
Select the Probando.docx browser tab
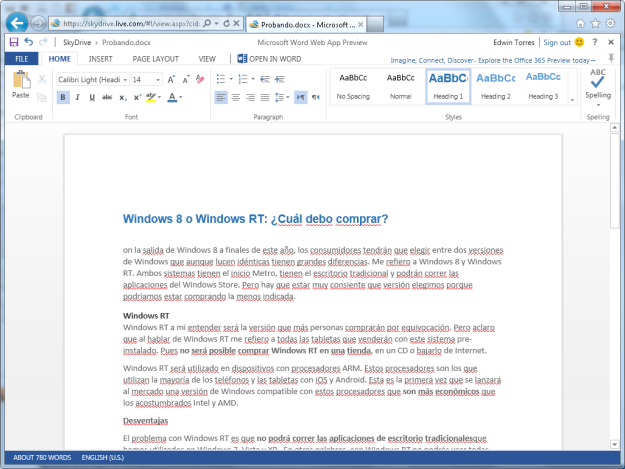point(306,25)
